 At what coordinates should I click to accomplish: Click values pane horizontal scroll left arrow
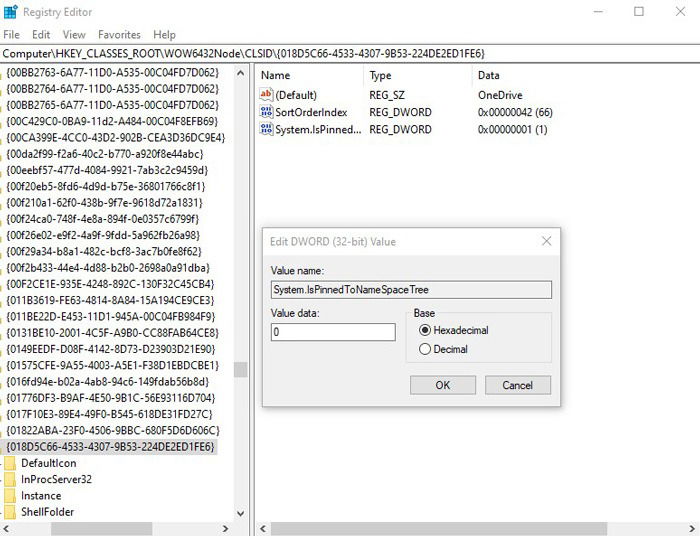tap(263, 529)
